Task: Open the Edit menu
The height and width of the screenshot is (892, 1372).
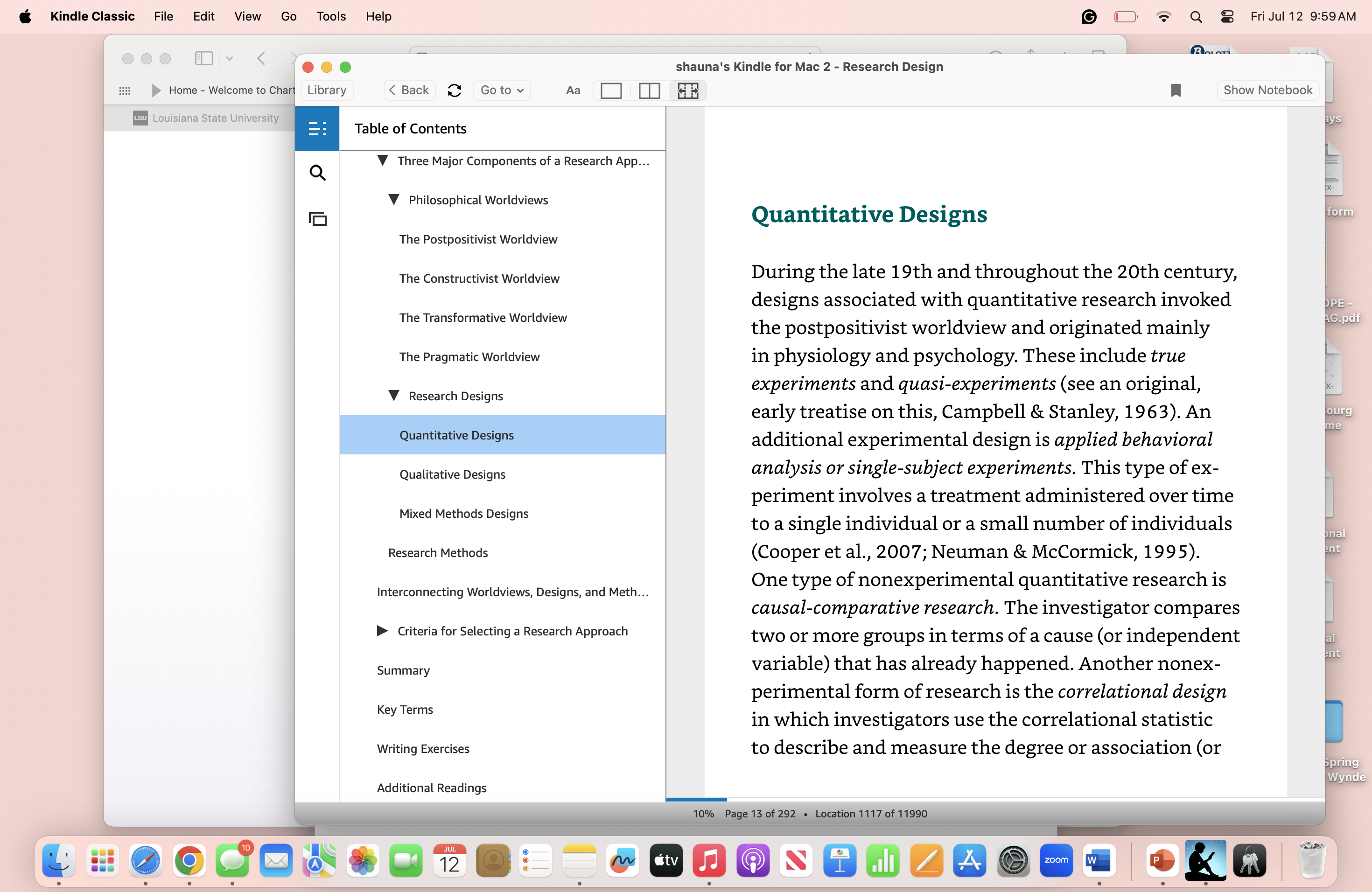Action: 203,16
